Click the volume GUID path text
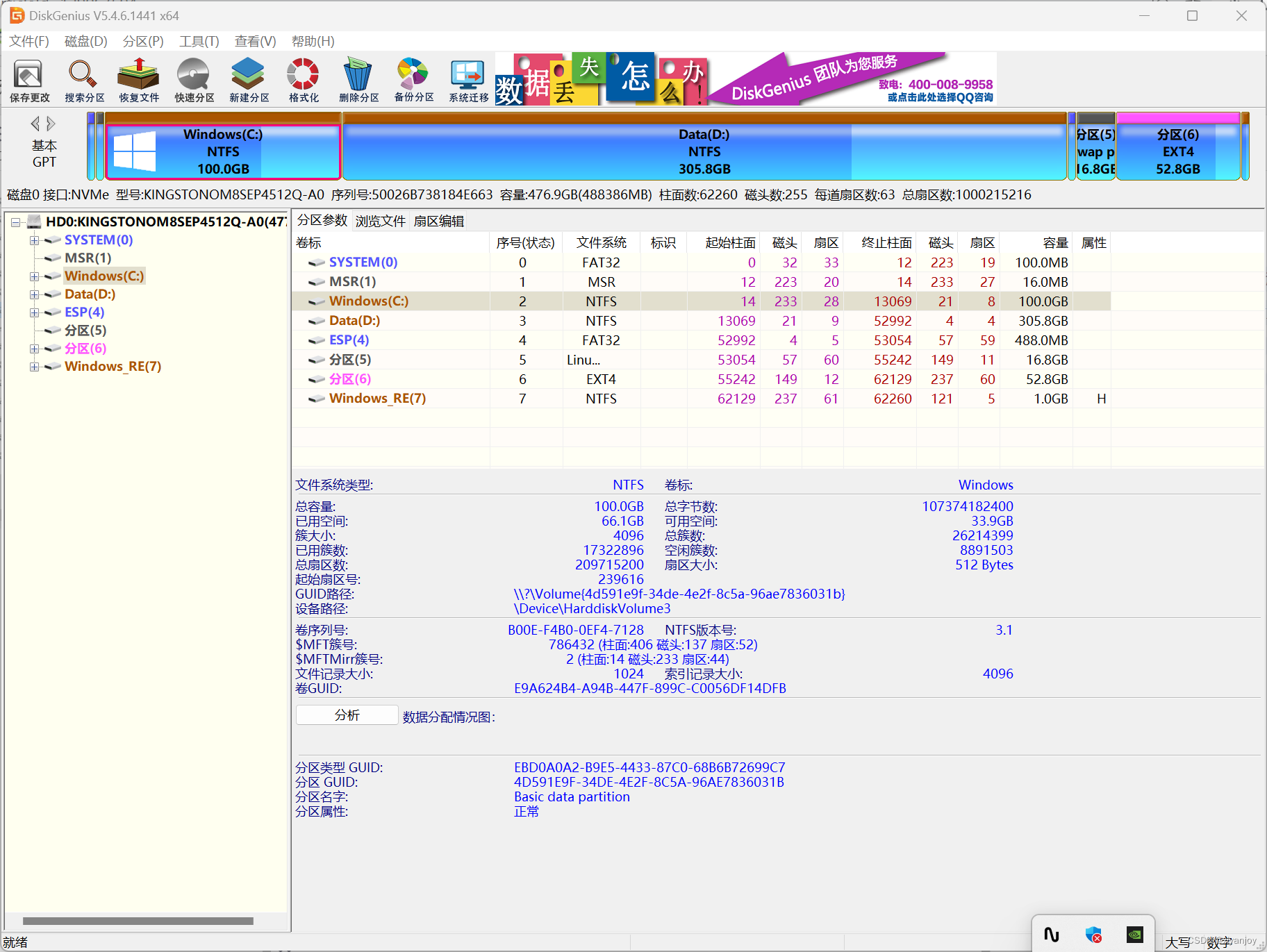Image resolution: width=1267 pixels, height=952 pixels. 679,594
